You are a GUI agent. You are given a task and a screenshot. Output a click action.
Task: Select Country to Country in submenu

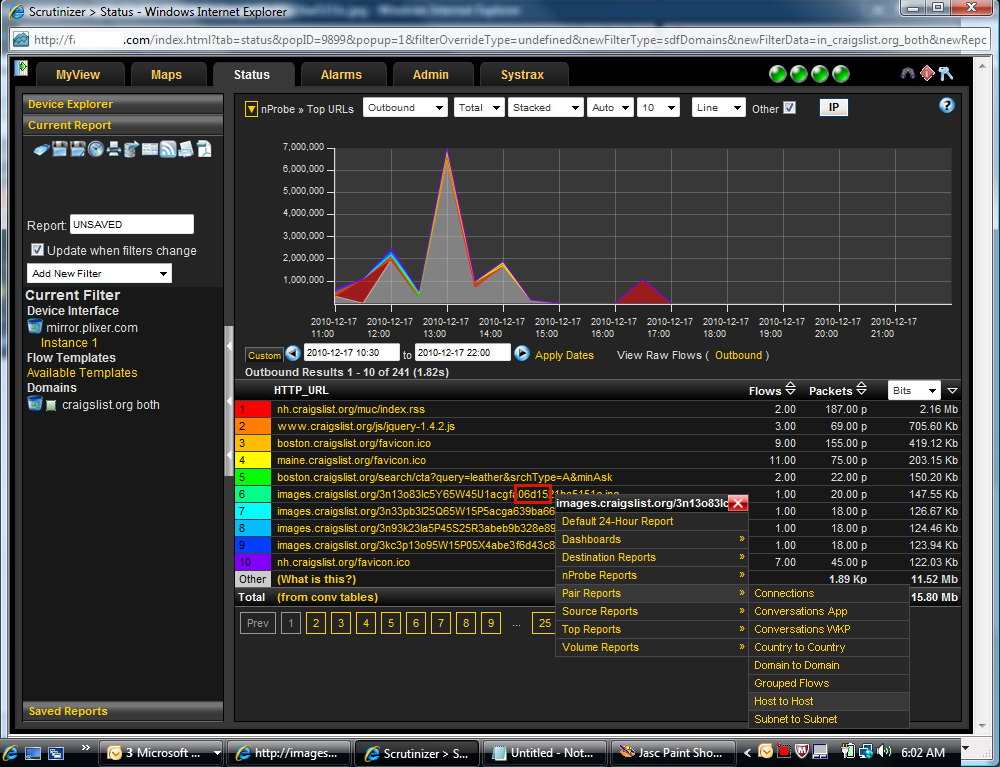tap(828, 646)
